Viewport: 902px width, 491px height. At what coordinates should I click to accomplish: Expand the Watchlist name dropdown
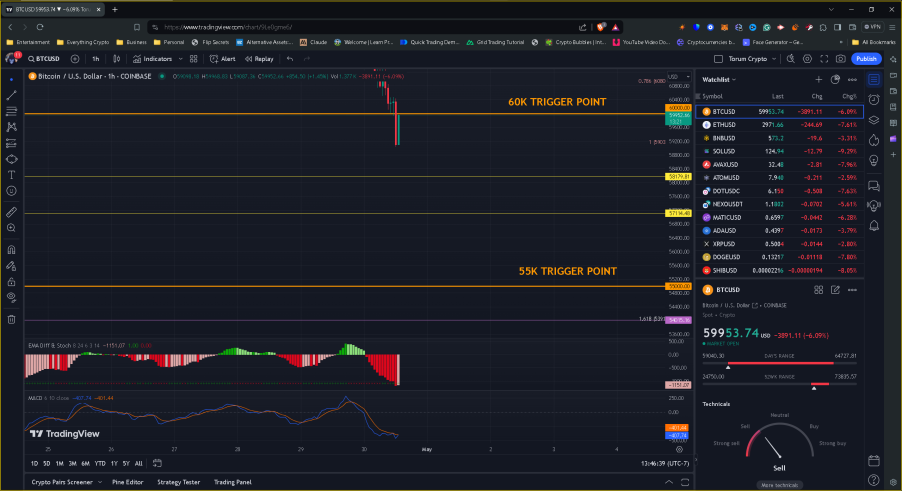(719, 79)
